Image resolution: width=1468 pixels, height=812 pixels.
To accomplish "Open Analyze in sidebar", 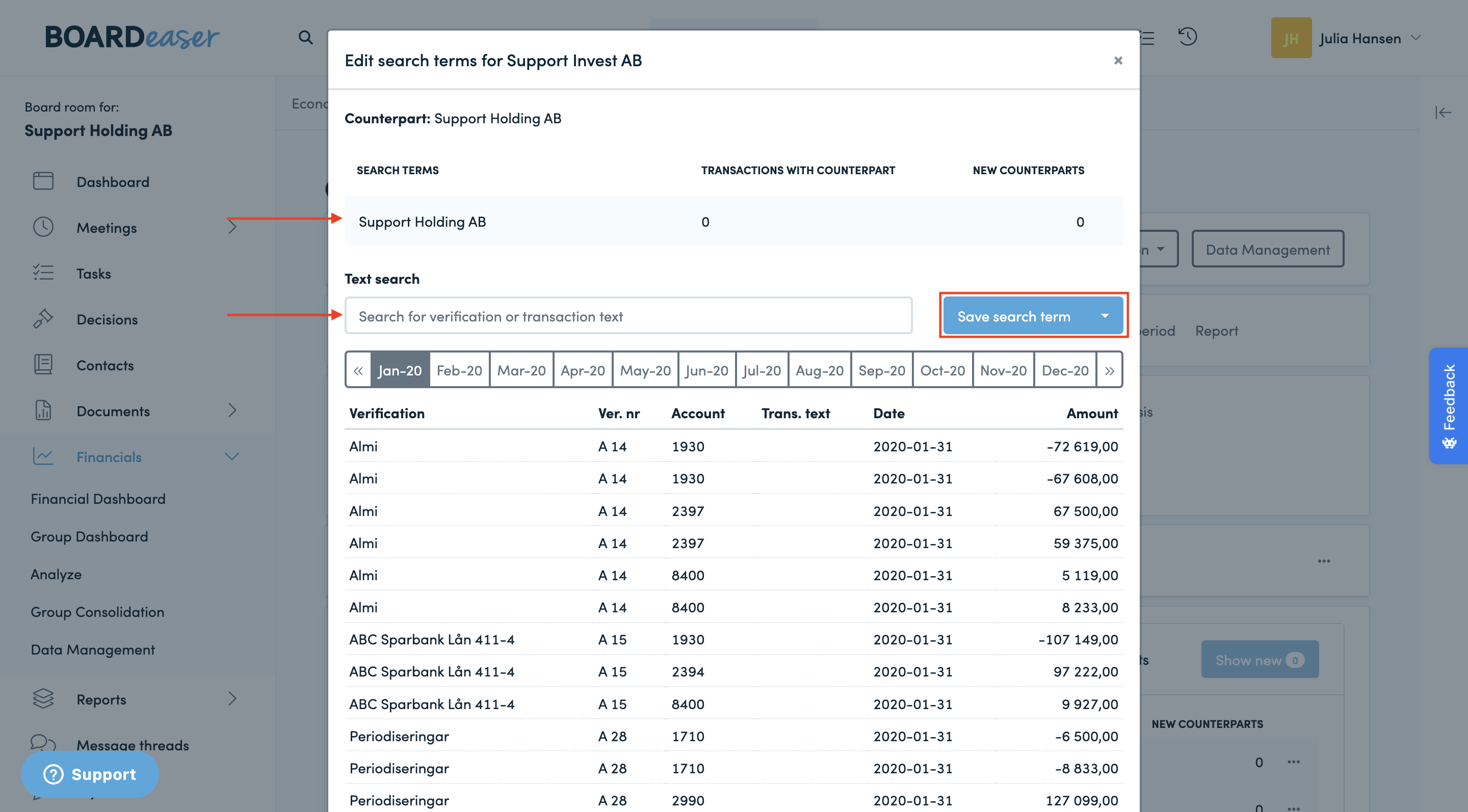I will pos(56,574).
